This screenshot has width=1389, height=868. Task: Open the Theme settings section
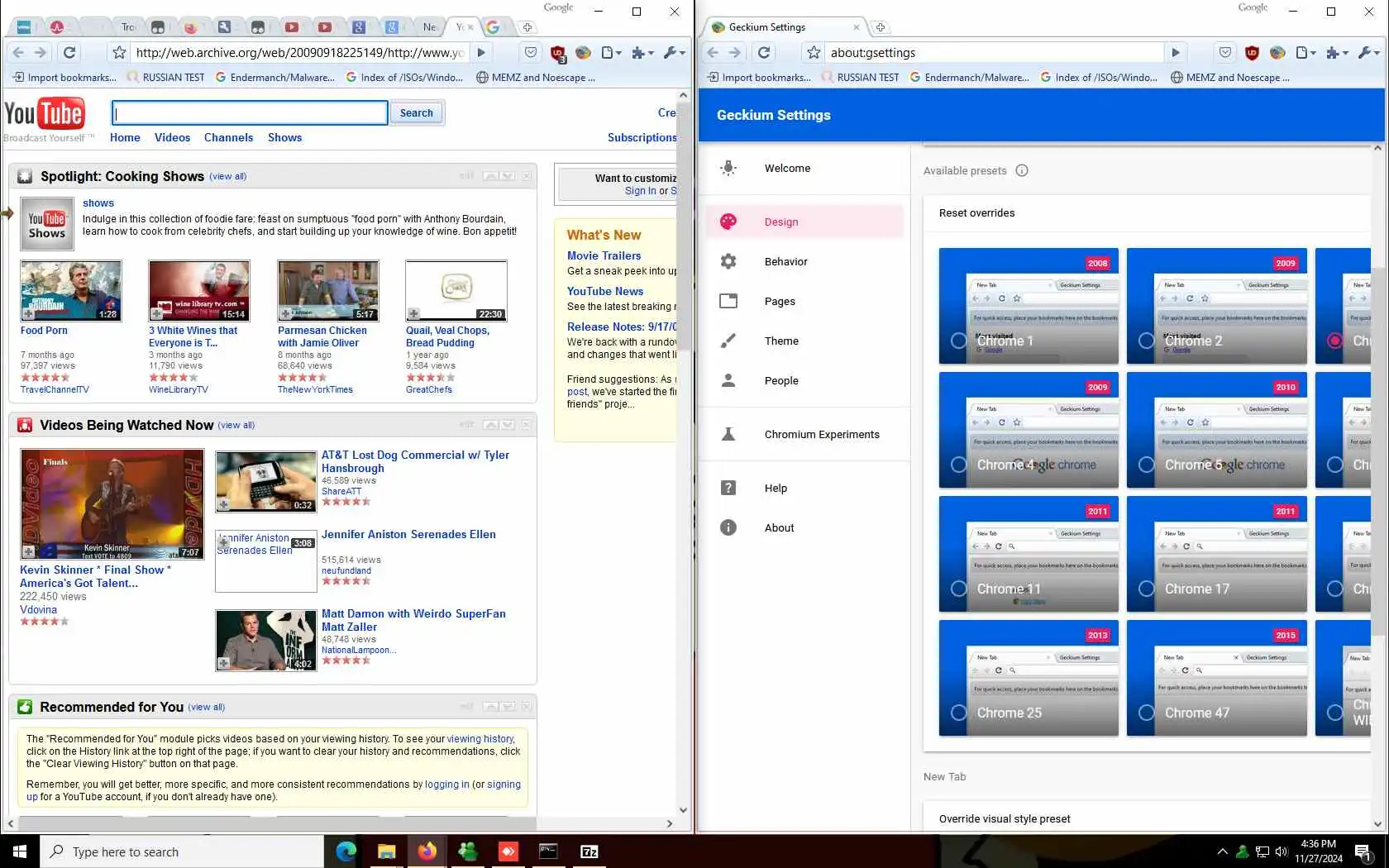804,341
